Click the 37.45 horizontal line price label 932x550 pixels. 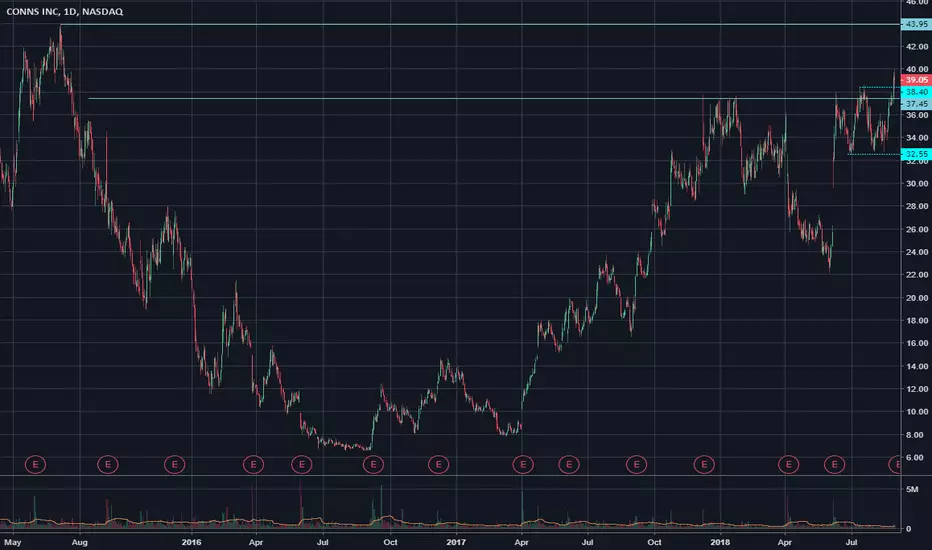click(916, 103)
